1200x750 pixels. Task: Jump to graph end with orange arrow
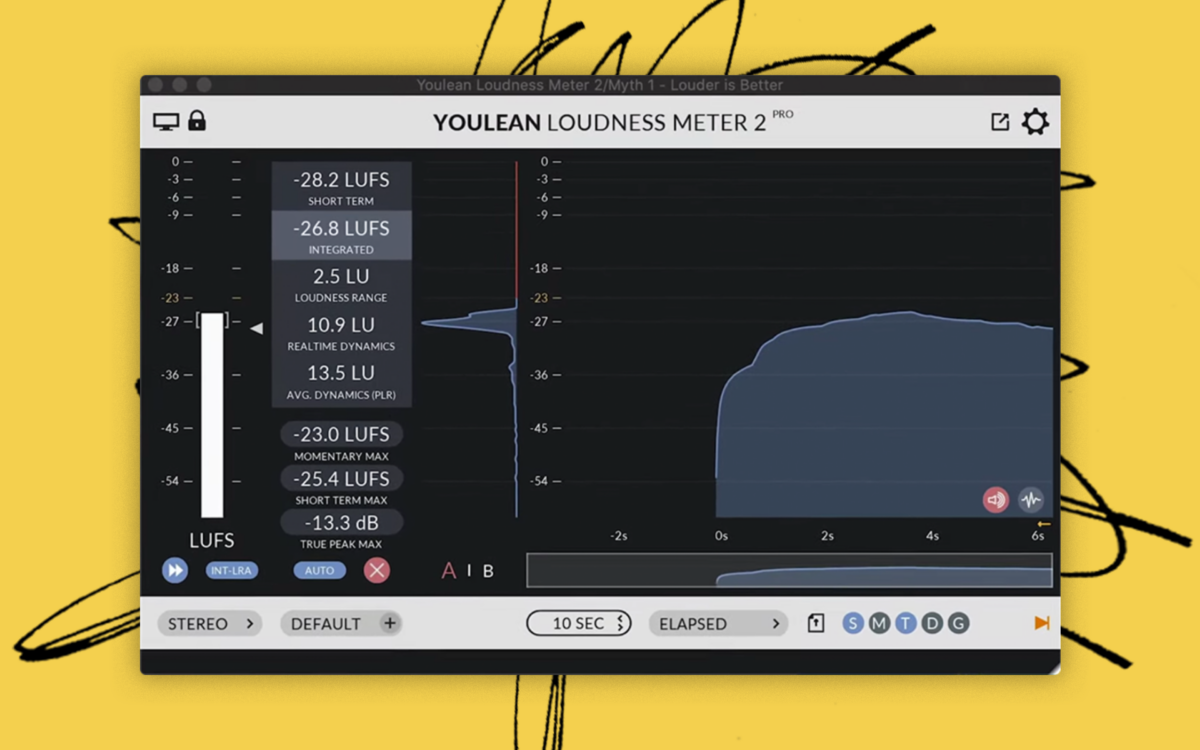click(x=1041, y=623)
